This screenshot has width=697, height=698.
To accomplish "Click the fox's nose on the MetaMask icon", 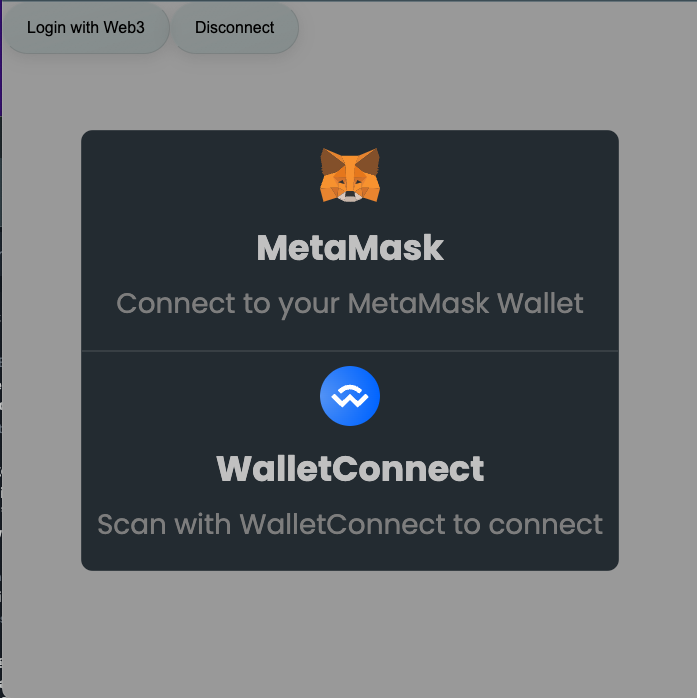I will 350,195.
